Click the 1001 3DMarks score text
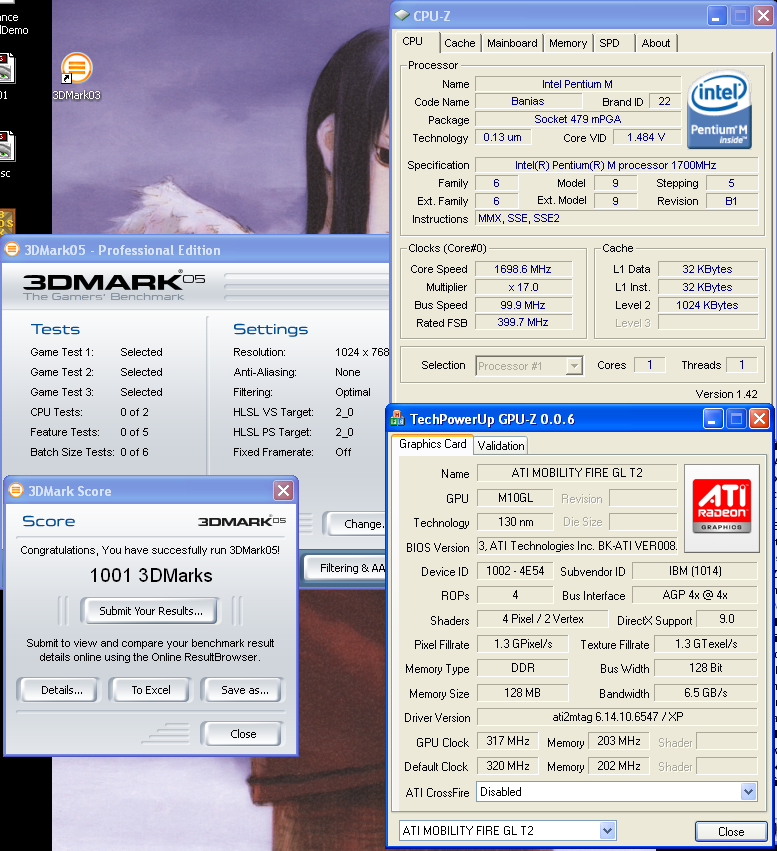Viewport: 777px width, 851px height. click(x=151, y=575)
